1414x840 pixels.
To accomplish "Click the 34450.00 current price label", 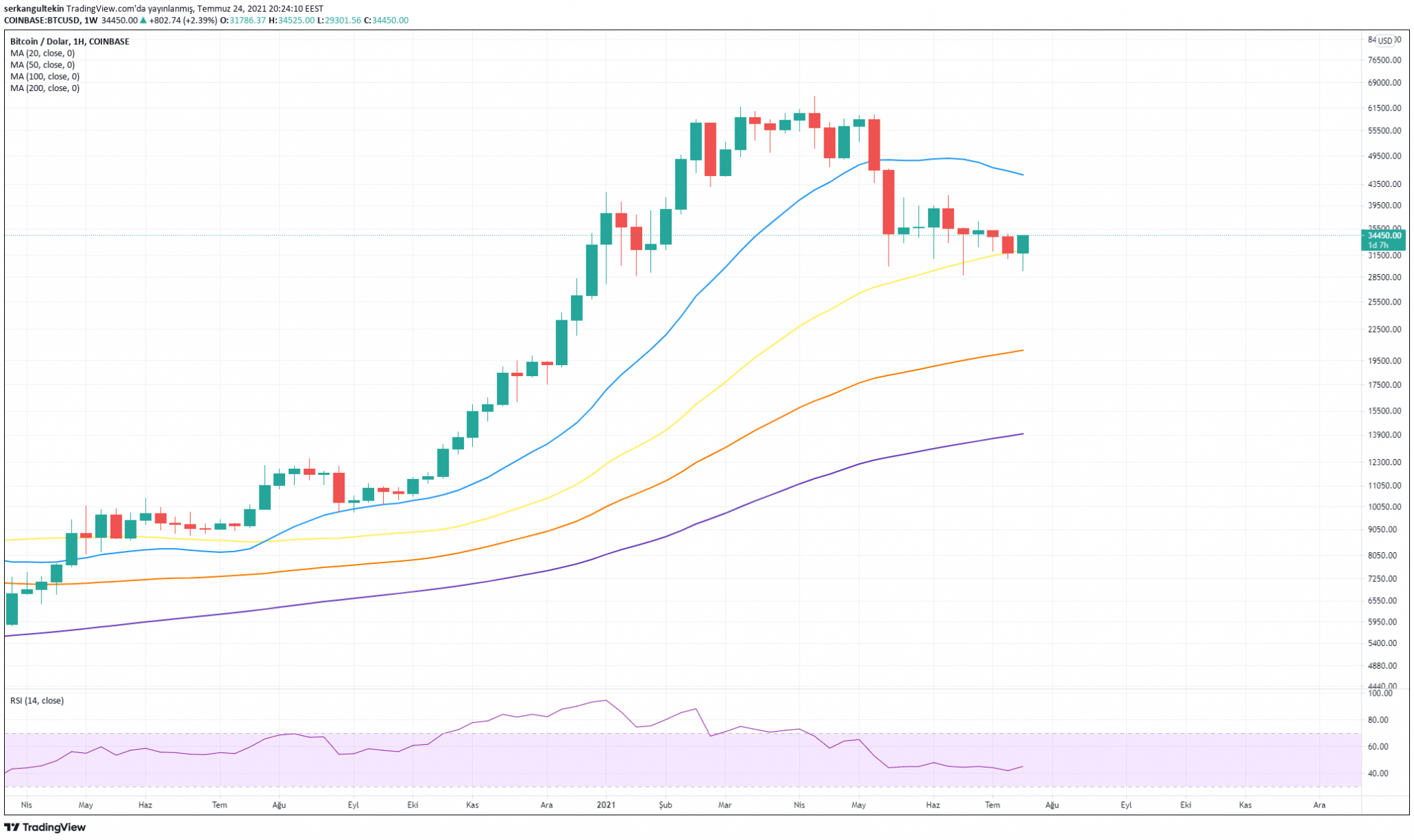I will [1384, 235].
